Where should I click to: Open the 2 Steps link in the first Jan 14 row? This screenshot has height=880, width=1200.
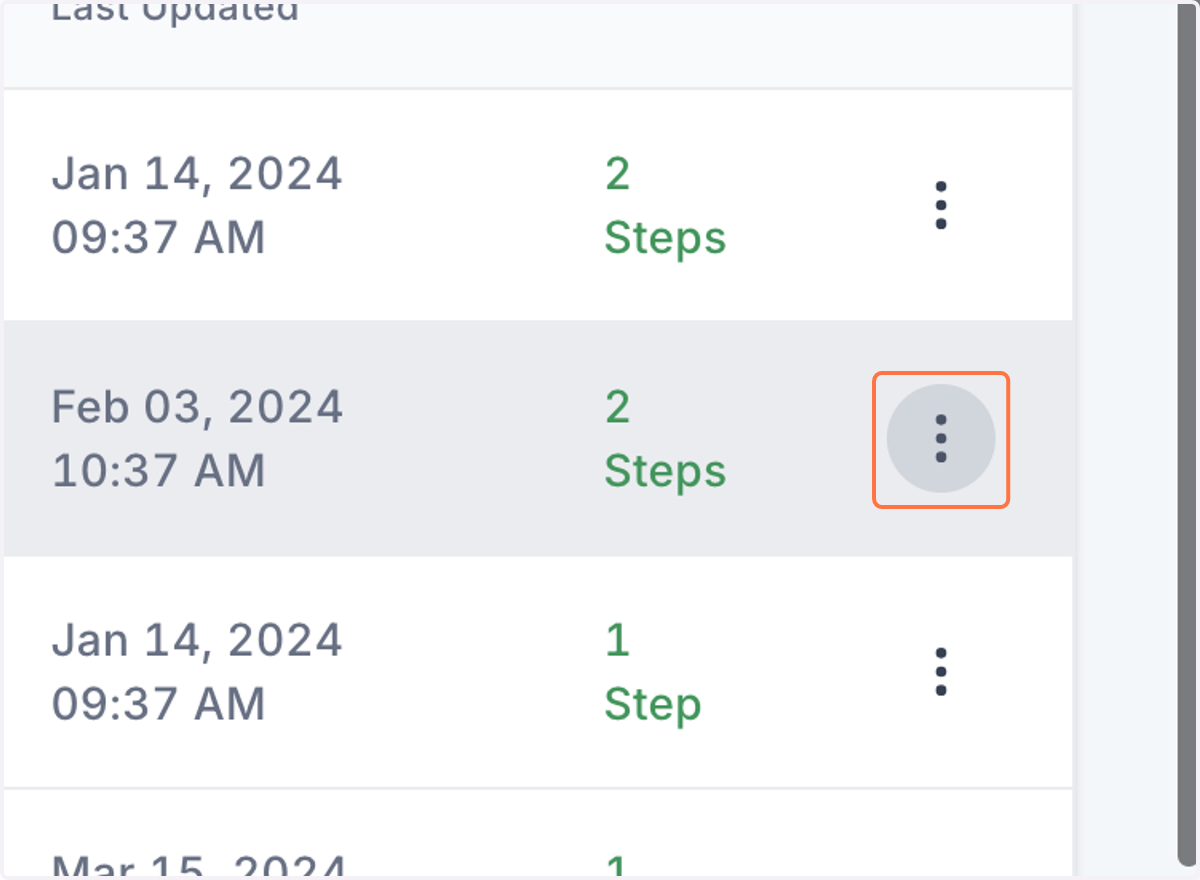[665, 206]
